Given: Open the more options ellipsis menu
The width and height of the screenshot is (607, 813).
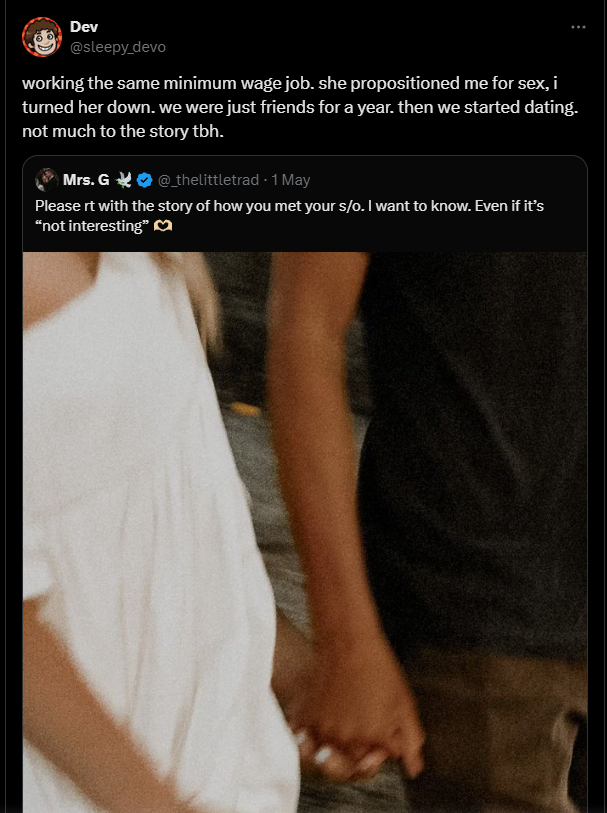Looking at the screenshot, I should pyautogui.click(x=578, y=27).
